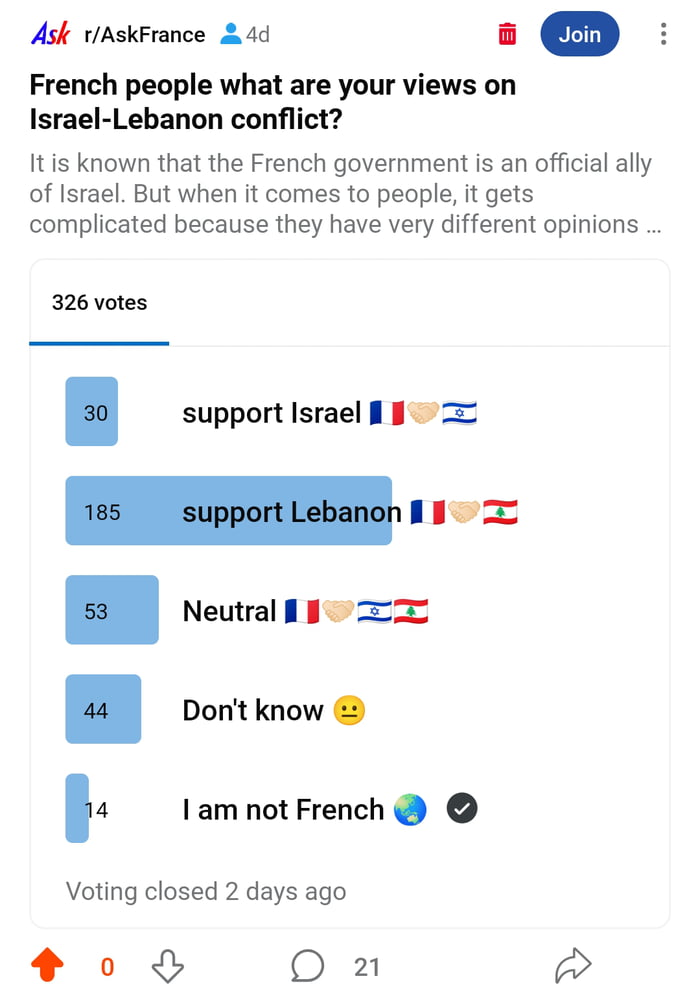Open the comment thread via speech bubble icon

point(307,965)
